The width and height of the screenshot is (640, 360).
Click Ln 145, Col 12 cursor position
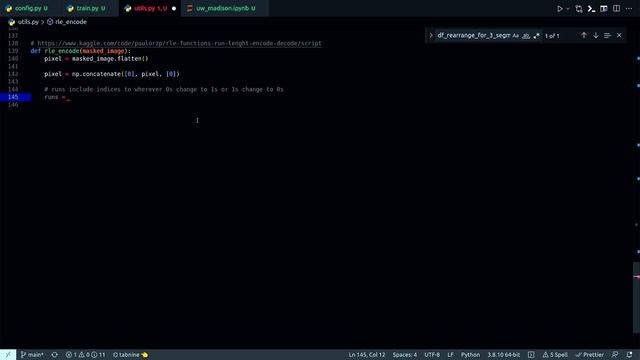(x=367, y=355)
